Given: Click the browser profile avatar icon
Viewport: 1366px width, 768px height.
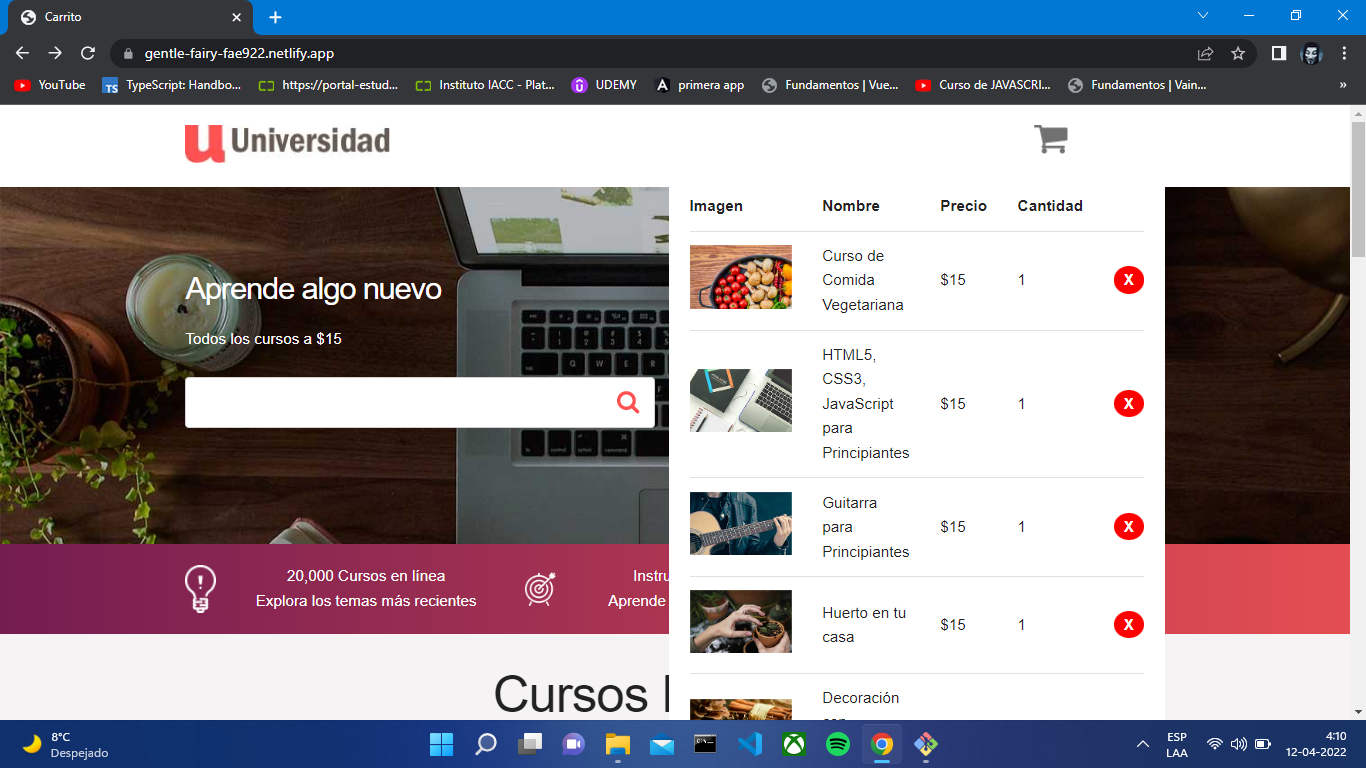Looking at the screenshot, I should pyautogui.click(x=1311, y=53).
